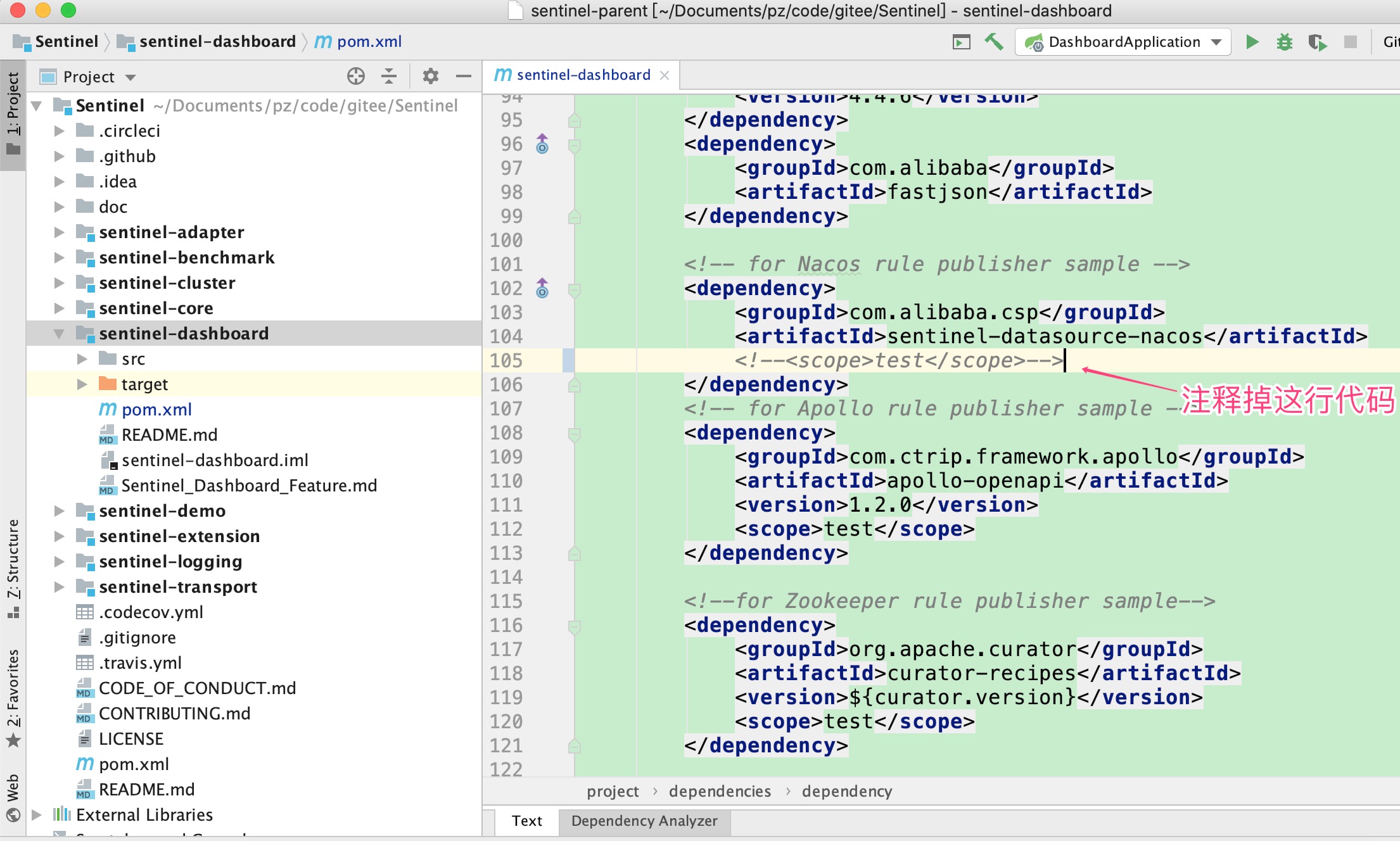1400x841 pixels.
Task: Expand the target folder
Action: point(82,384)
